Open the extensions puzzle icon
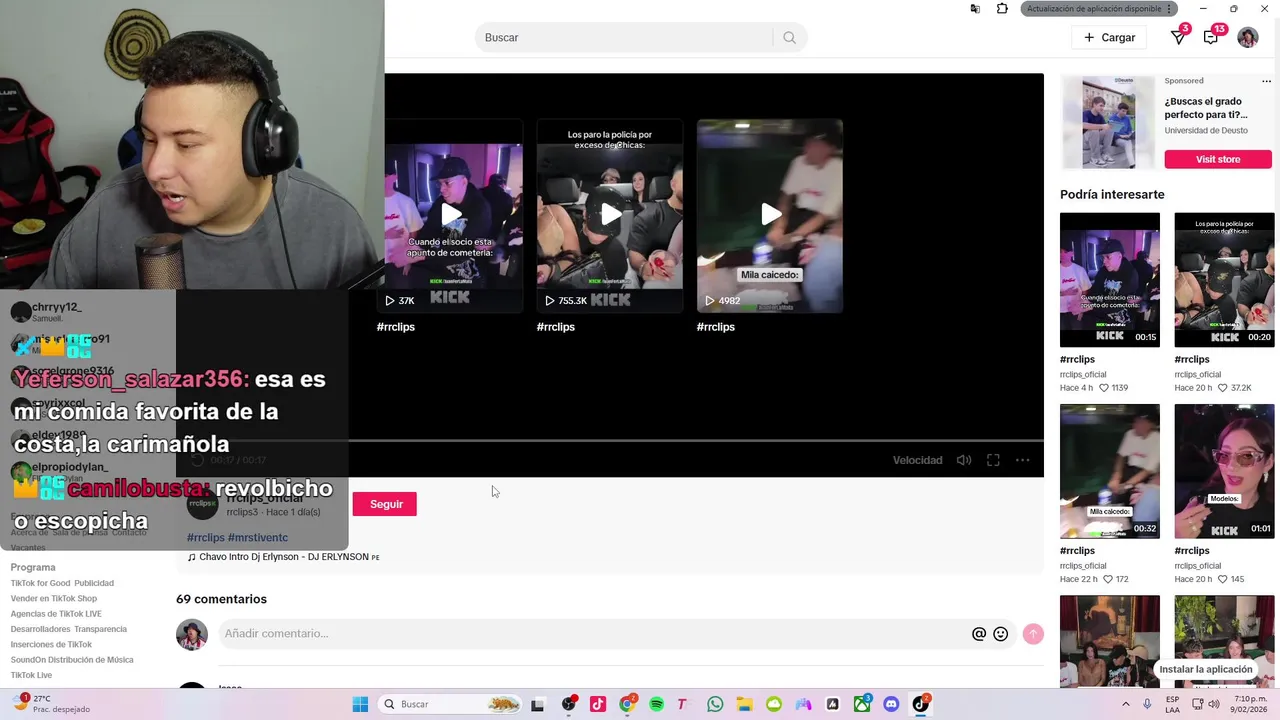 (1002, 9)
